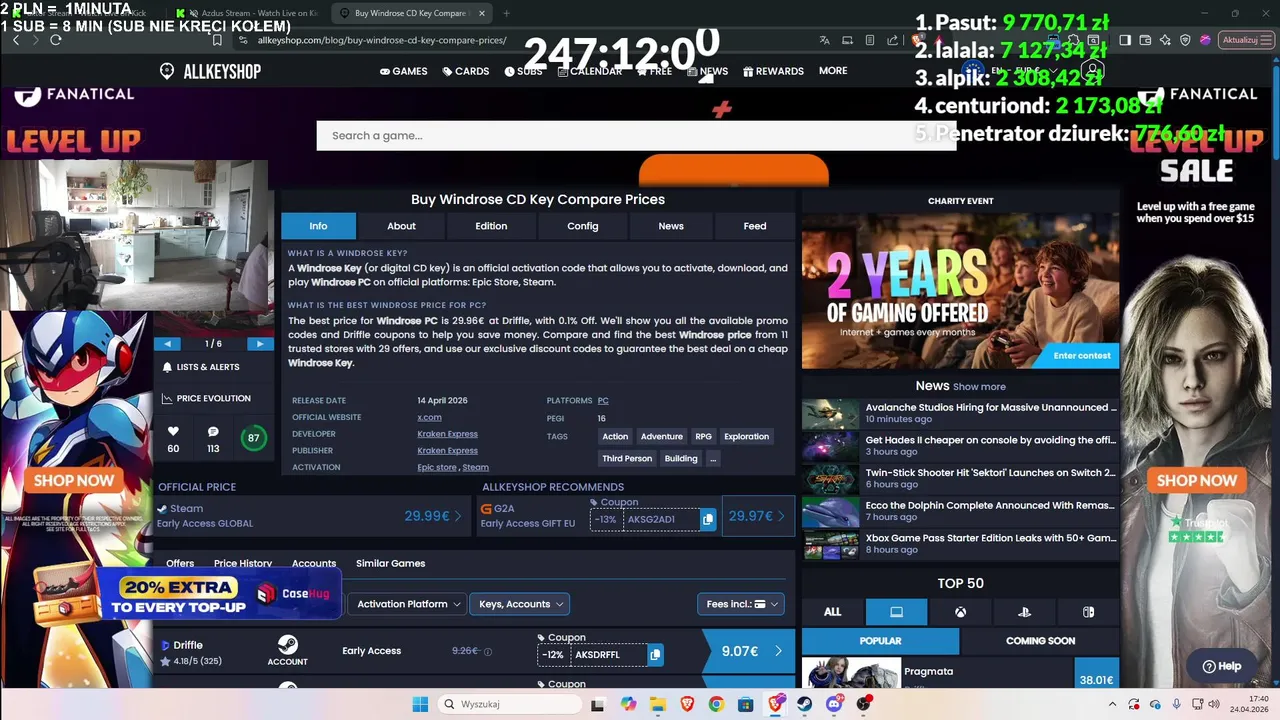Select ALL platforms in Top 50

(832, 612)
